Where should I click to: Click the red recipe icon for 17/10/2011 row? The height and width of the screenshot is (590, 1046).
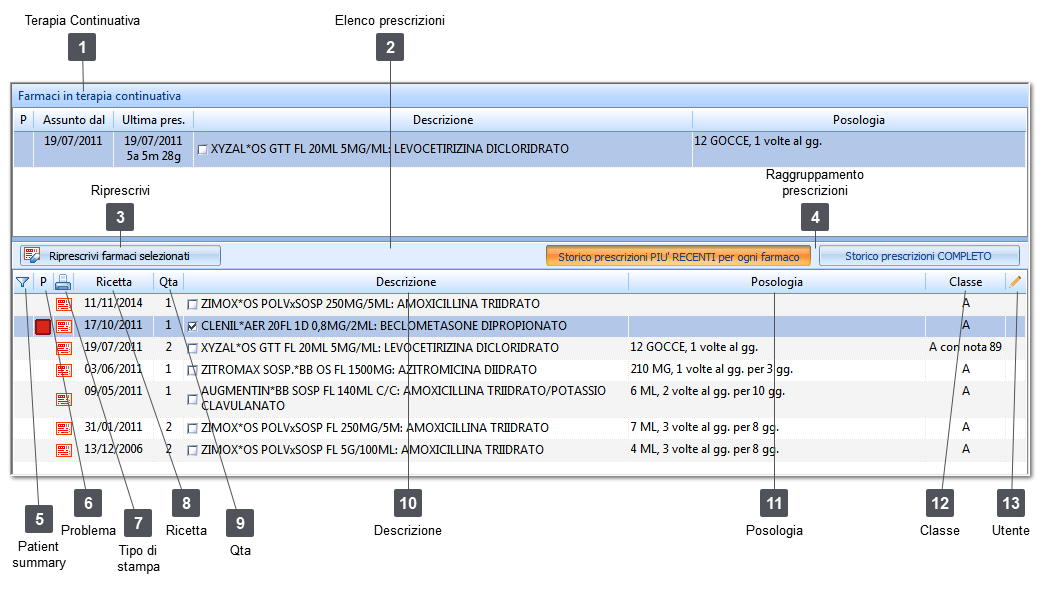(64, 326)
